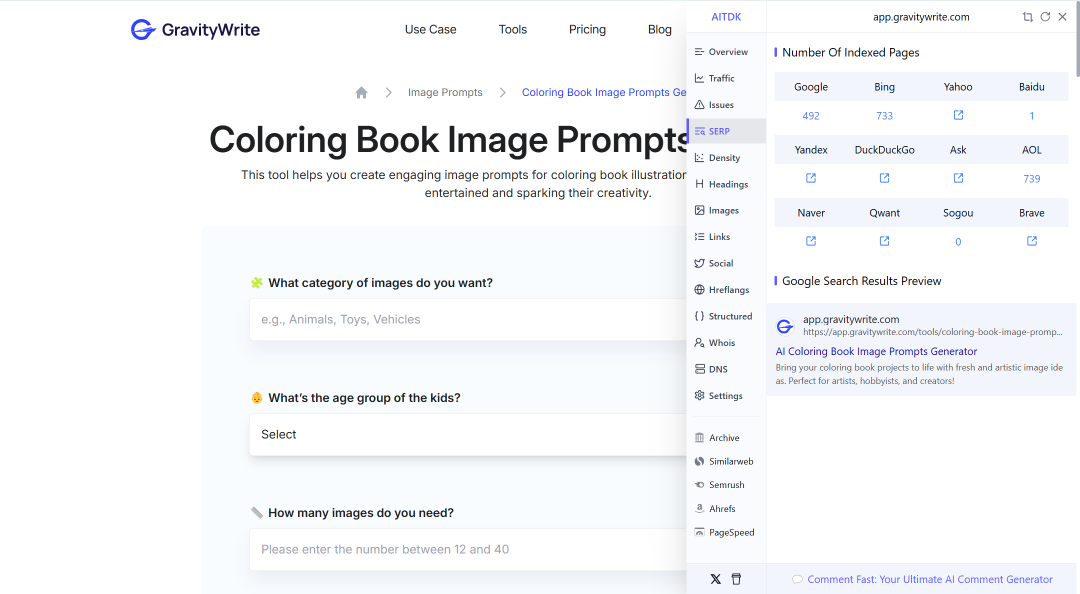Open Use Case navigation menu
1080x594 pixels.
430,30
